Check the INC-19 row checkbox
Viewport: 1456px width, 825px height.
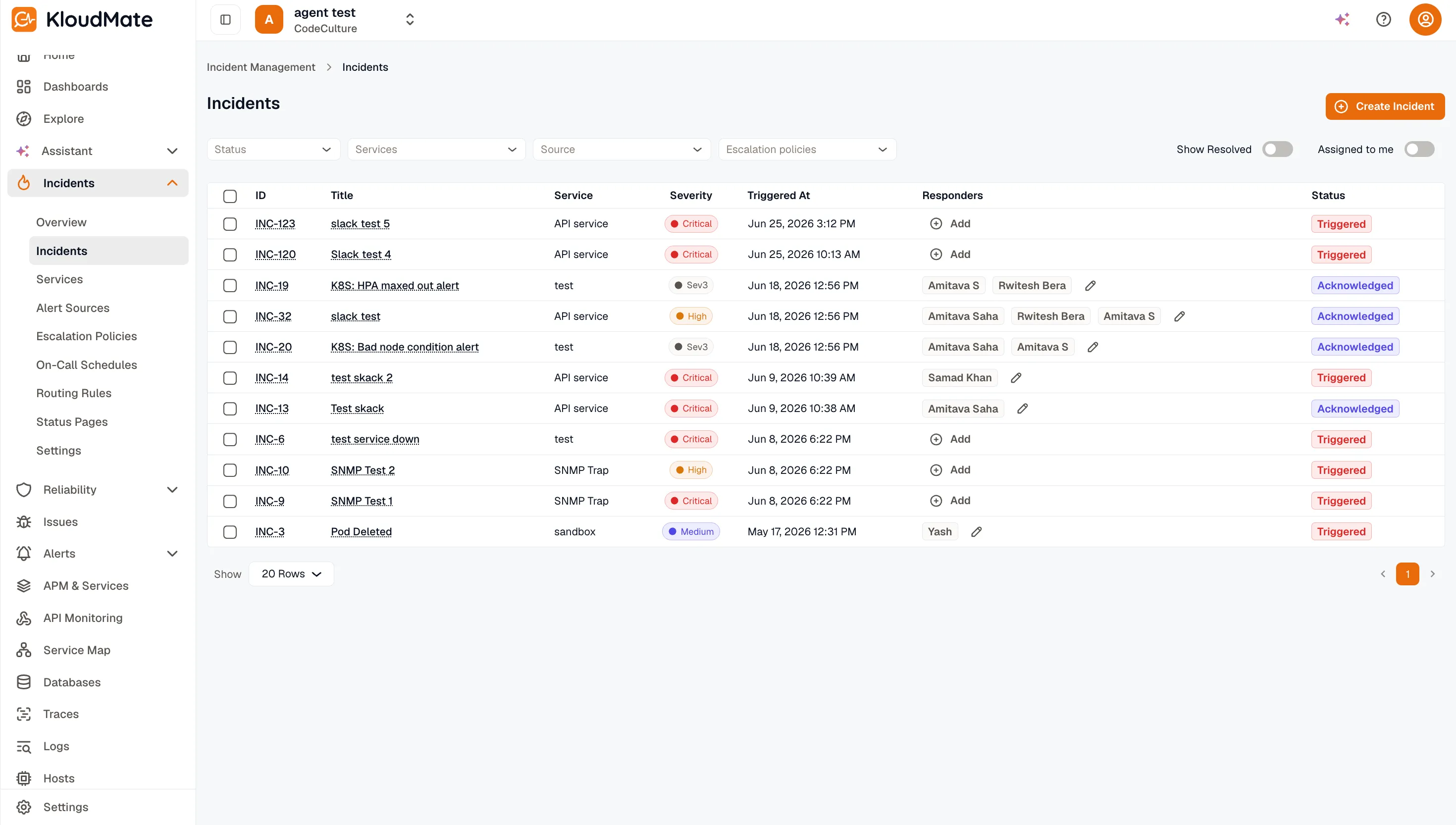click(230, 286)
